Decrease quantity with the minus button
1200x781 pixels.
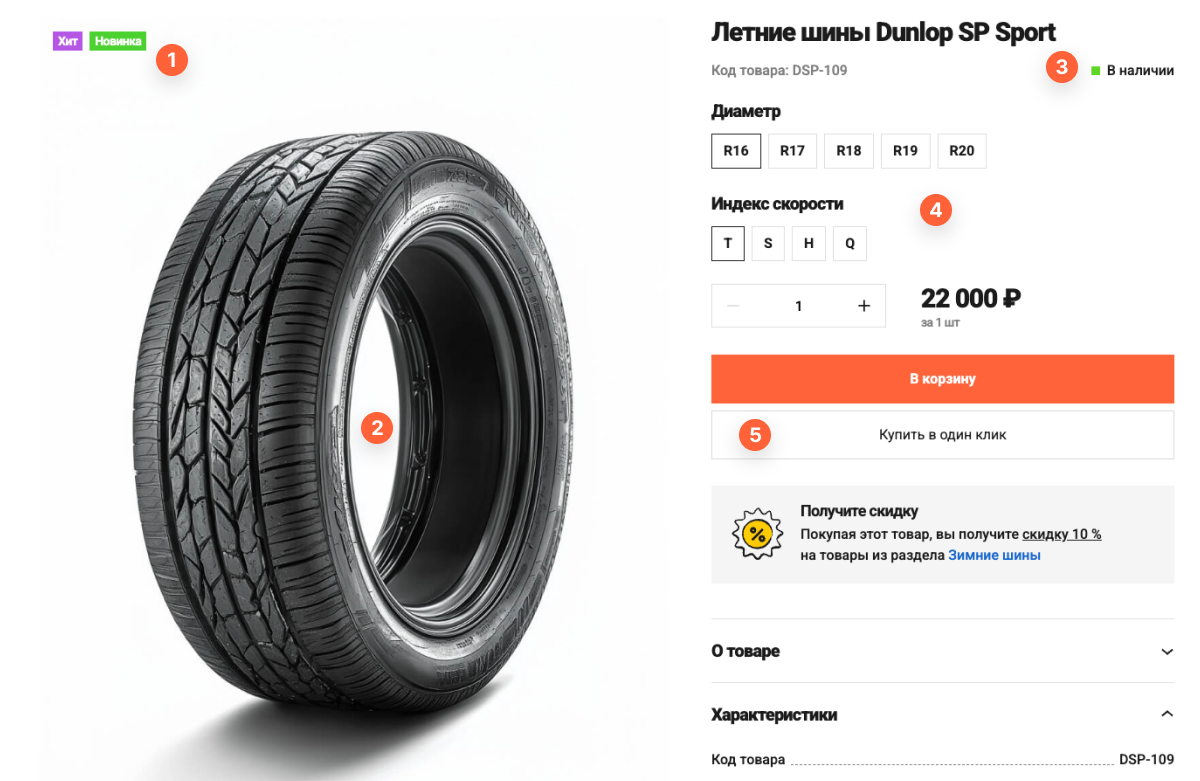(733, 306)
